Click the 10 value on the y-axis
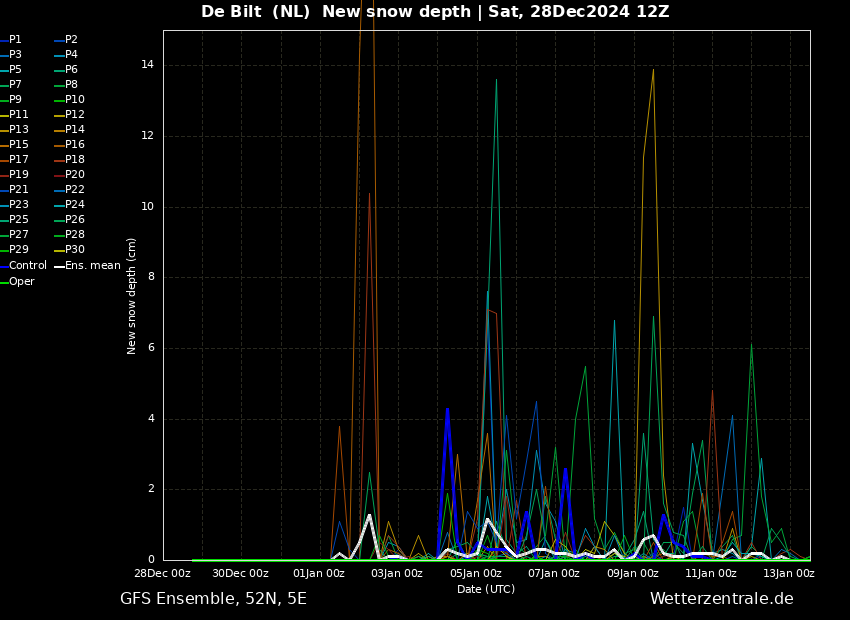 (147, 207)
